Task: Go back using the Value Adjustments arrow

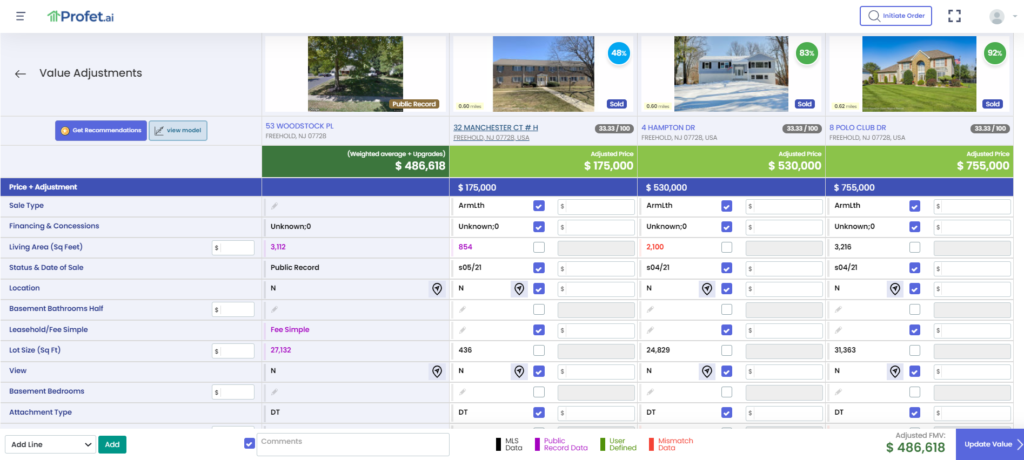Action: pyautogui.click(x=20, y=74)
